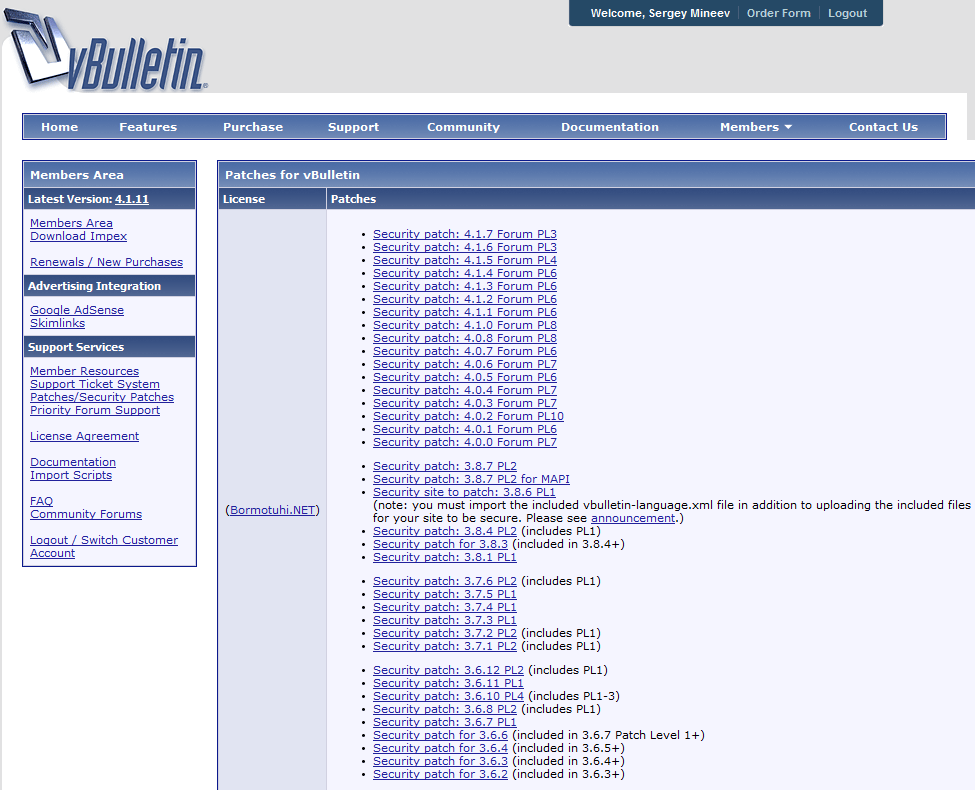Open the Support Ticket System link
Viewport: 975px width, 790px height.
pos(95,384)
